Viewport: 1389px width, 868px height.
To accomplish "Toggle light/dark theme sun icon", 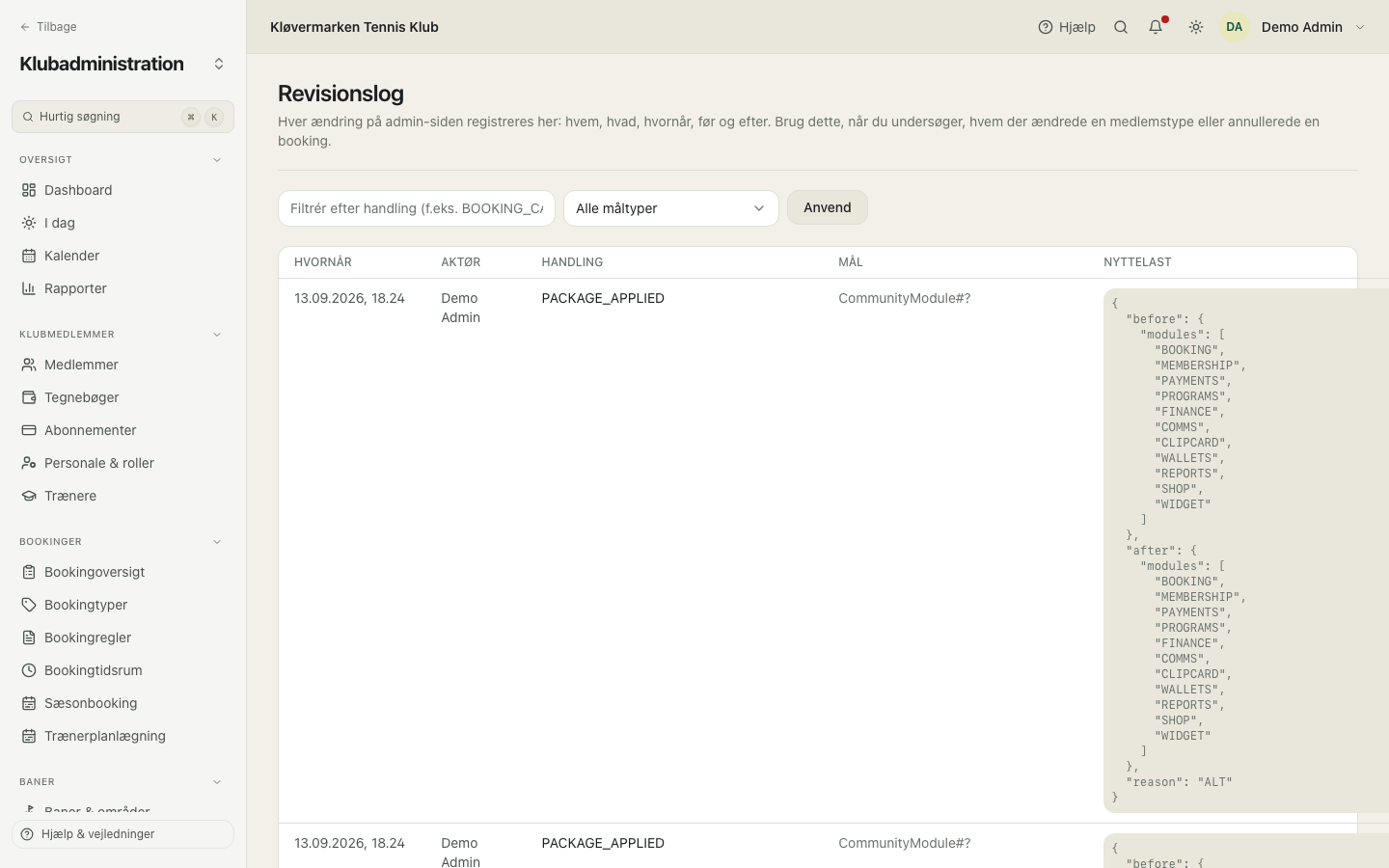I will coord(1196,27).
